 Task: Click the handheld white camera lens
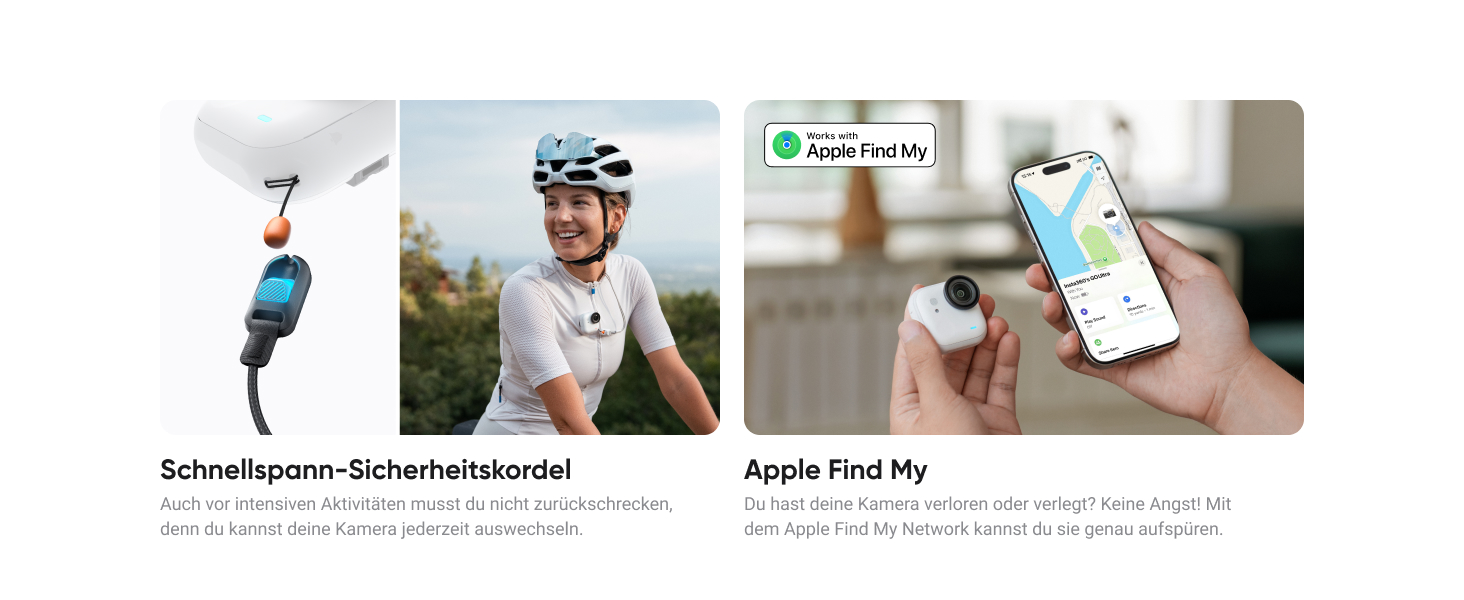[x=962, y=291]
